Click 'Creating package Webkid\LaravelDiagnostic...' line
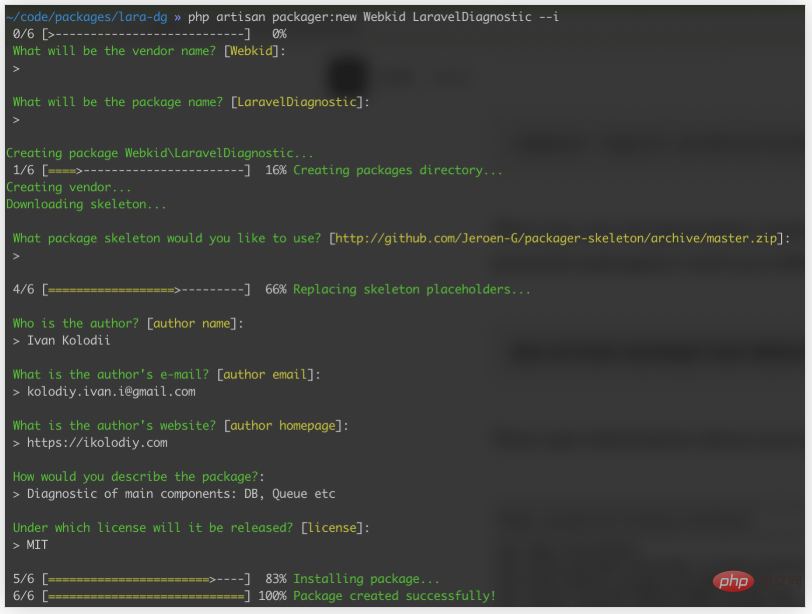 (160, 153)
